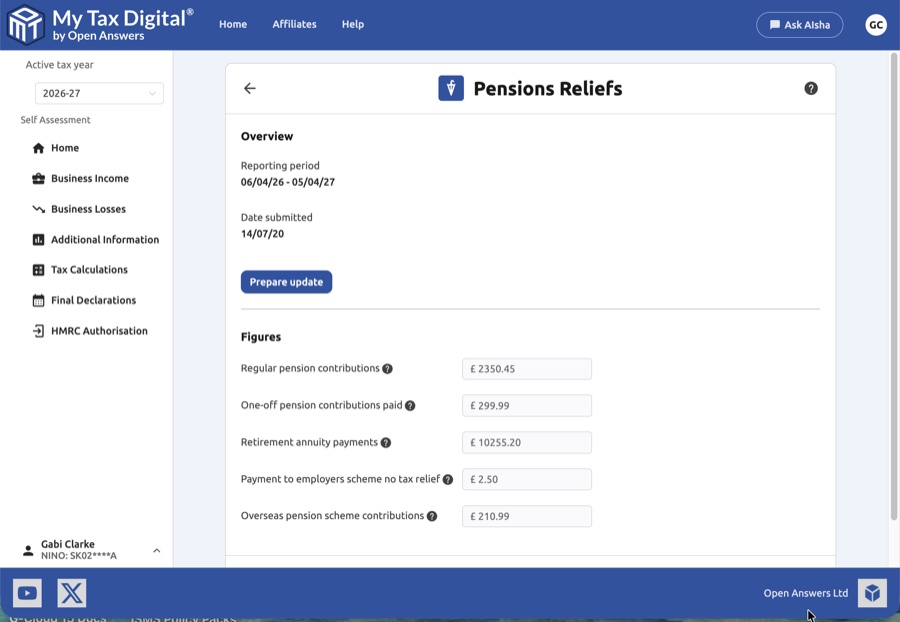Show help for Retirement annuity payments
The height and width of the screenshot is (622, 900).
pos(386,443)
